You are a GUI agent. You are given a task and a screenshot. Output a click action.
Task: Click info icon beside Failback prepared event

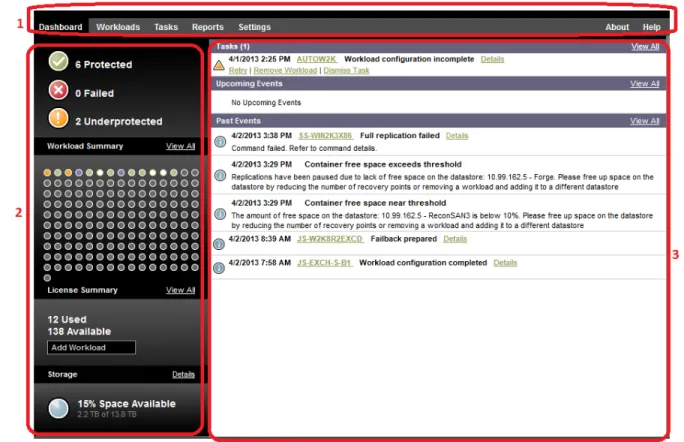pos(219,244)
